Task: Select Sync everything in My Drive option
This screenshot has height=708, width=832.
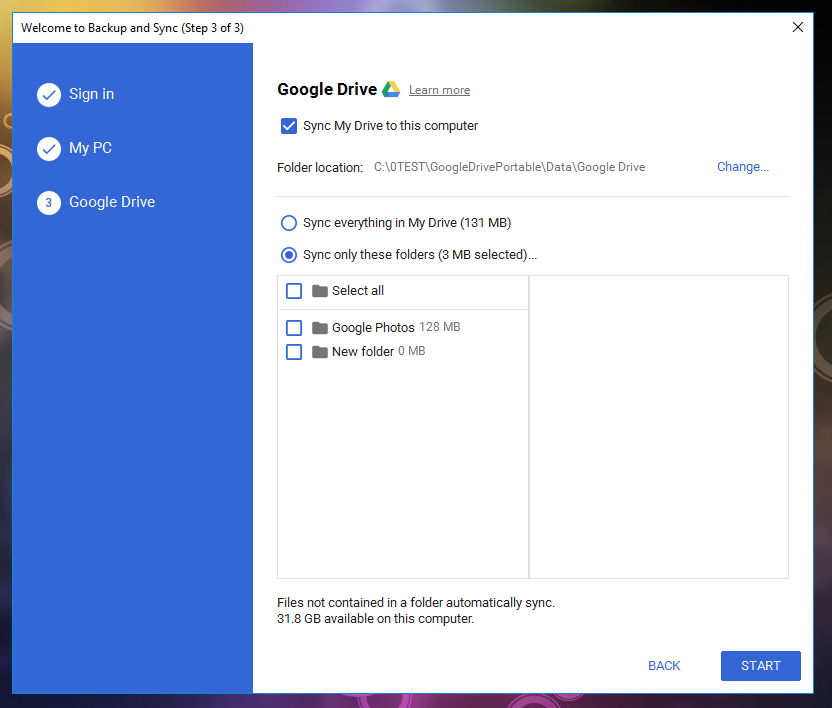Action: (289, 223)
